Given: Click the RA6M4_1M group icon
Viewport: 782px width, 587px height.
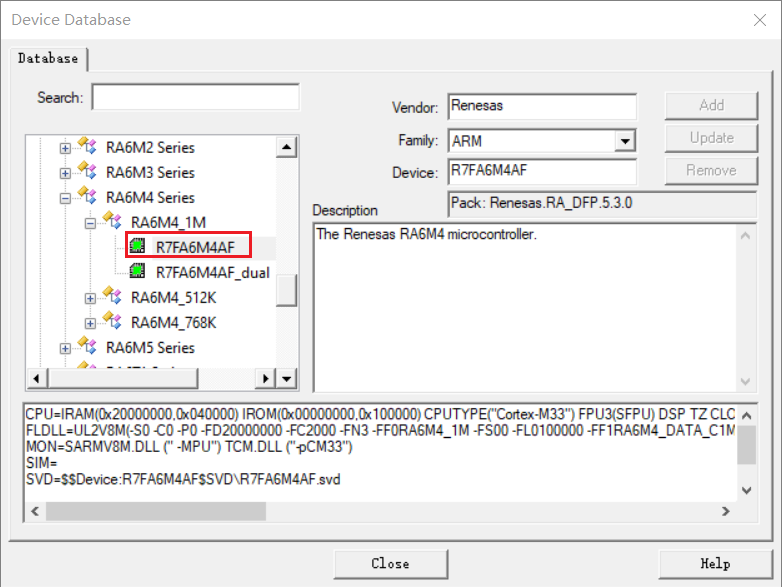Looking at the screenshot, I should click(x=113, y=220).
